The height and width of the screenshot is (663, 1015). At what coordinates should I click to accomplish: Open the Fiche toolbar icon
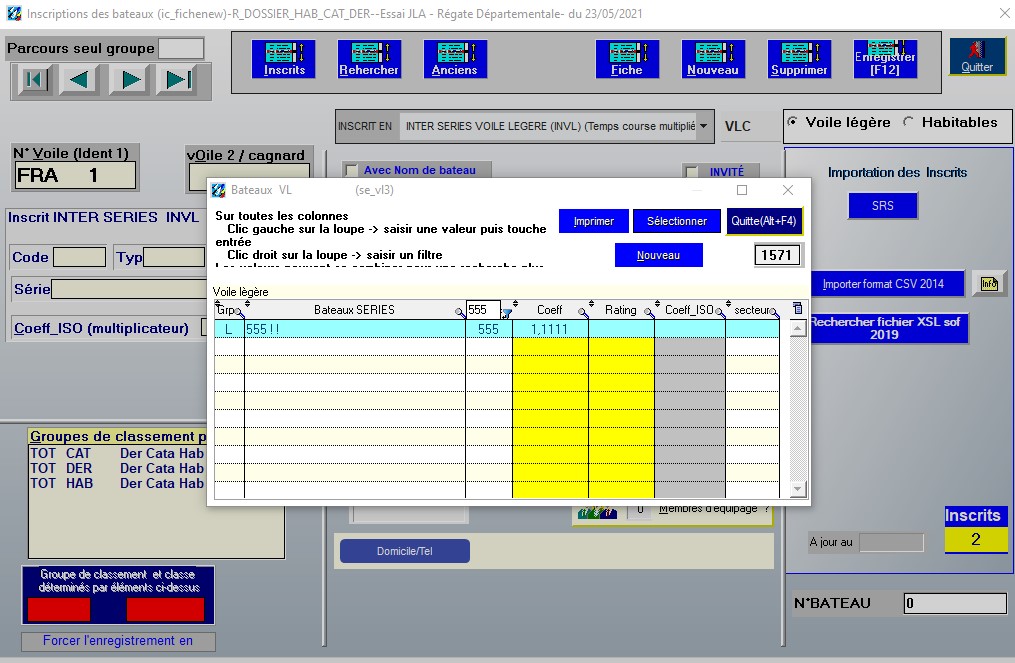pyautogui.click(x=627, y=59)
